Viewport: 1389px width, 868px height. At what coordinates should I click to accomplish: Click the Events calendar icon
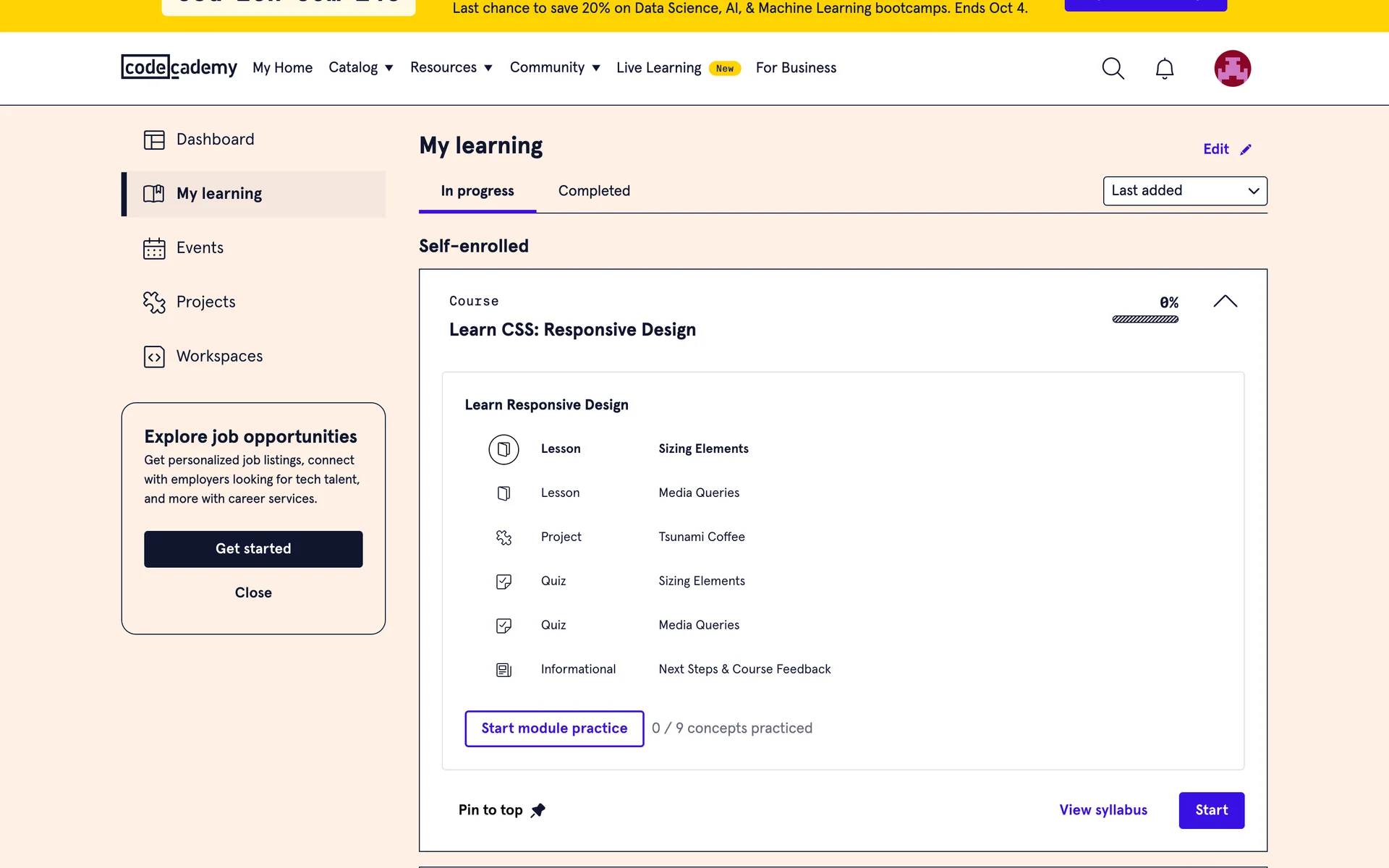pyautogui.click(x=154, y=248)
